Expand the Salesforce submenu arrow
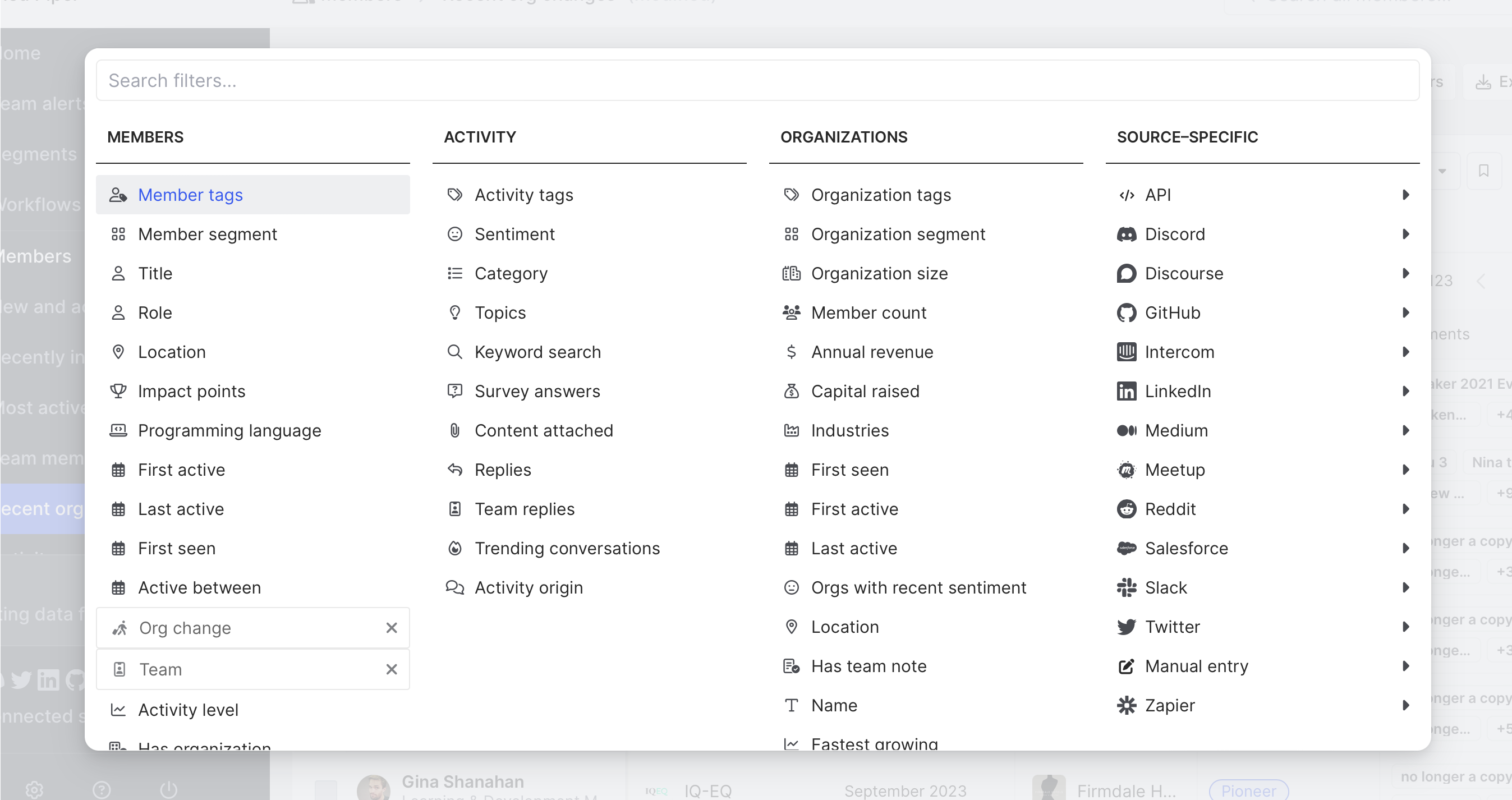 pyautogui.click(x=1406, y=548)
